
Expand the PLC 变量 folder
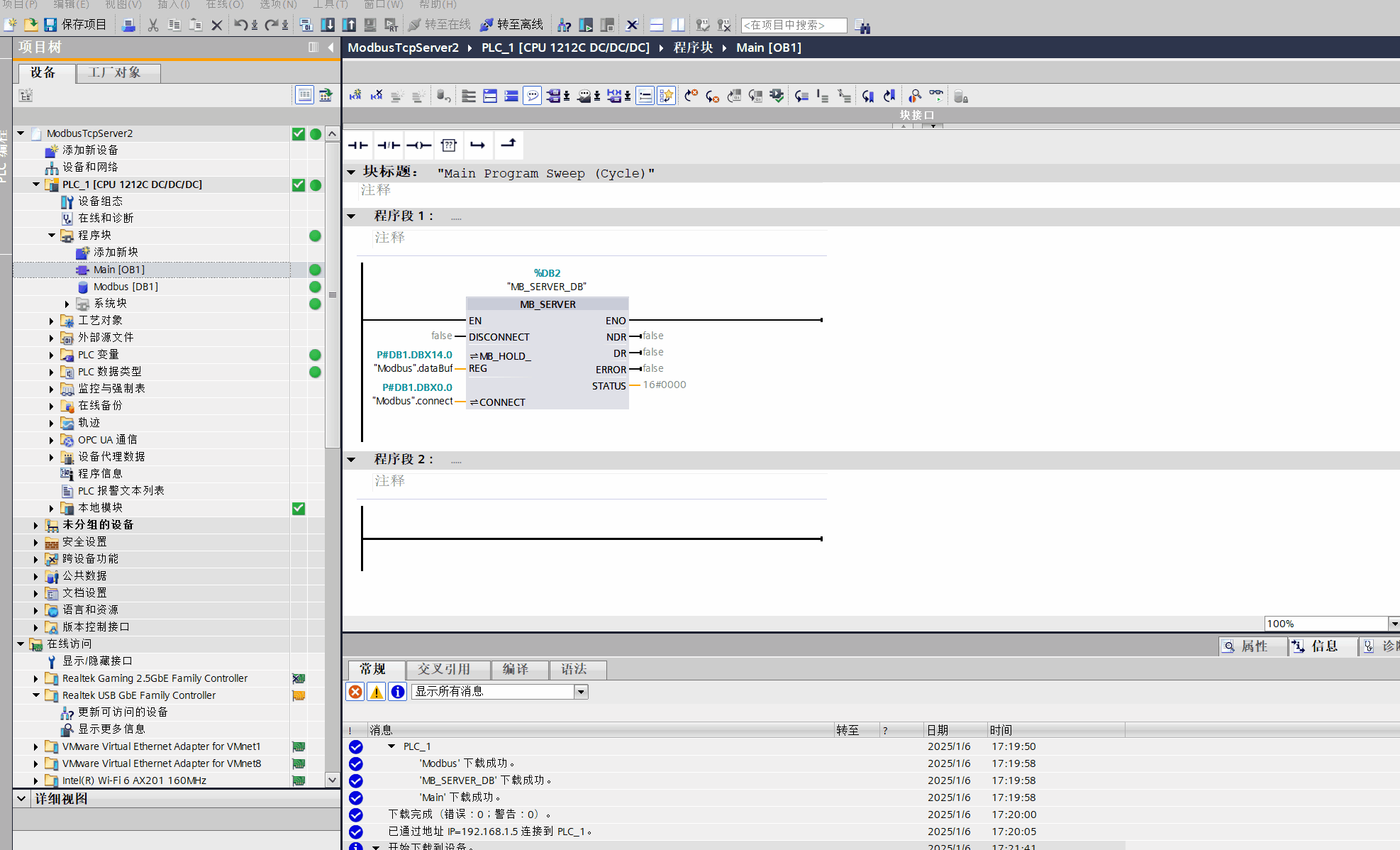click(51, 355)
